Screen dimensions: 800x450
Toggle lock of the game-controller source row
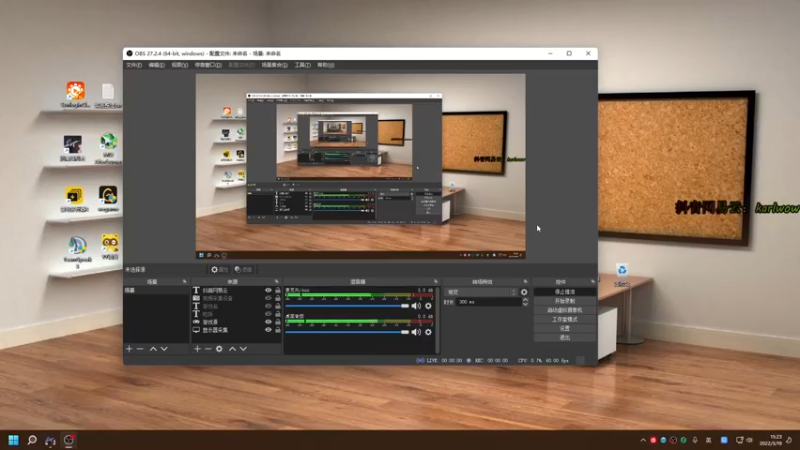click(x=278, y=322)
